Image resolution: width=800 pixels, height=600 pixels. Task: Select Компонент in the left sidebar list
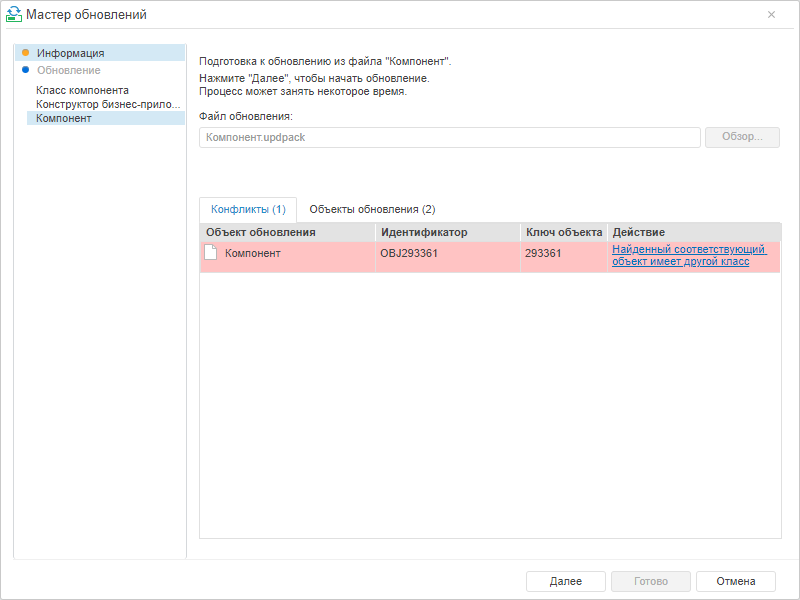64,118
